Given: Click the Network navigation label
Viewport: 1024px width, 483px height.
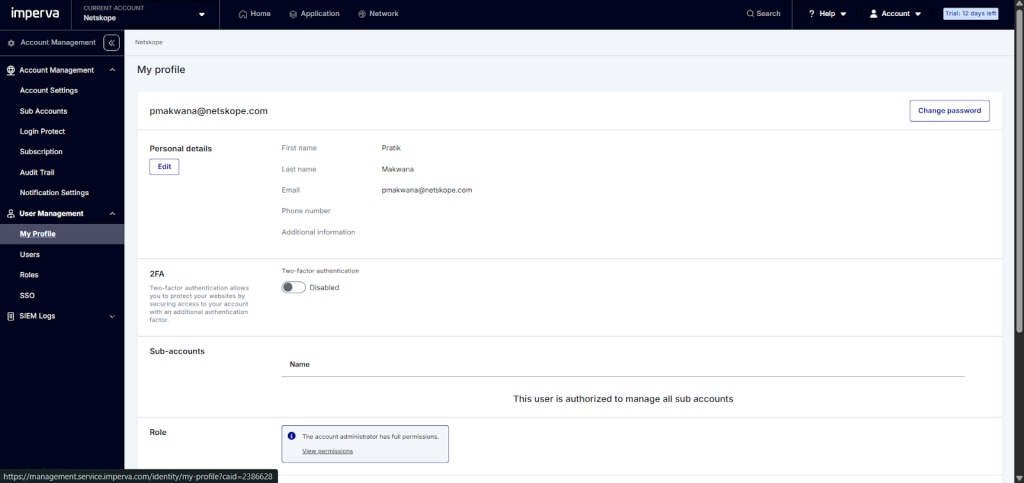Looking at the screenshot, I should point(384,14).
